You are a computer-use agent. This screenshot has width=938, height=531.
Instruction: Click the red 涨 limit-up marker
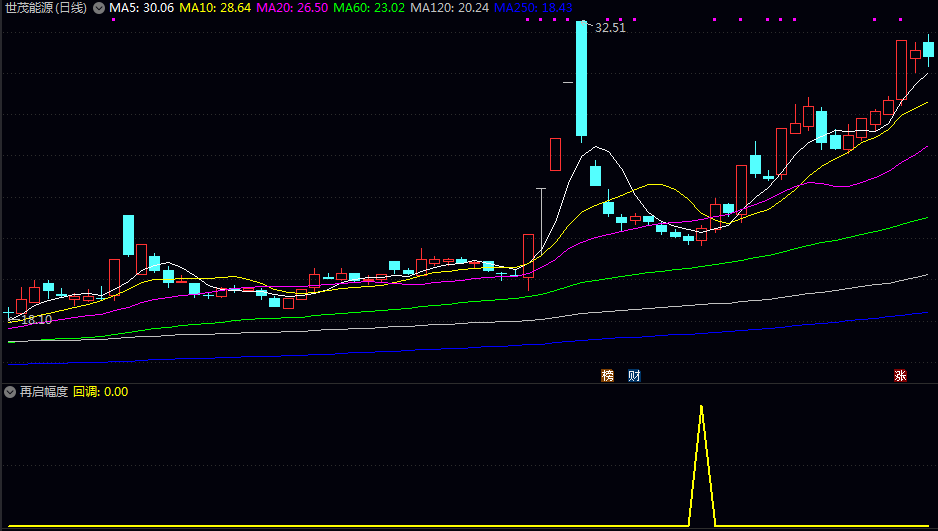click(x=900, y=376)
